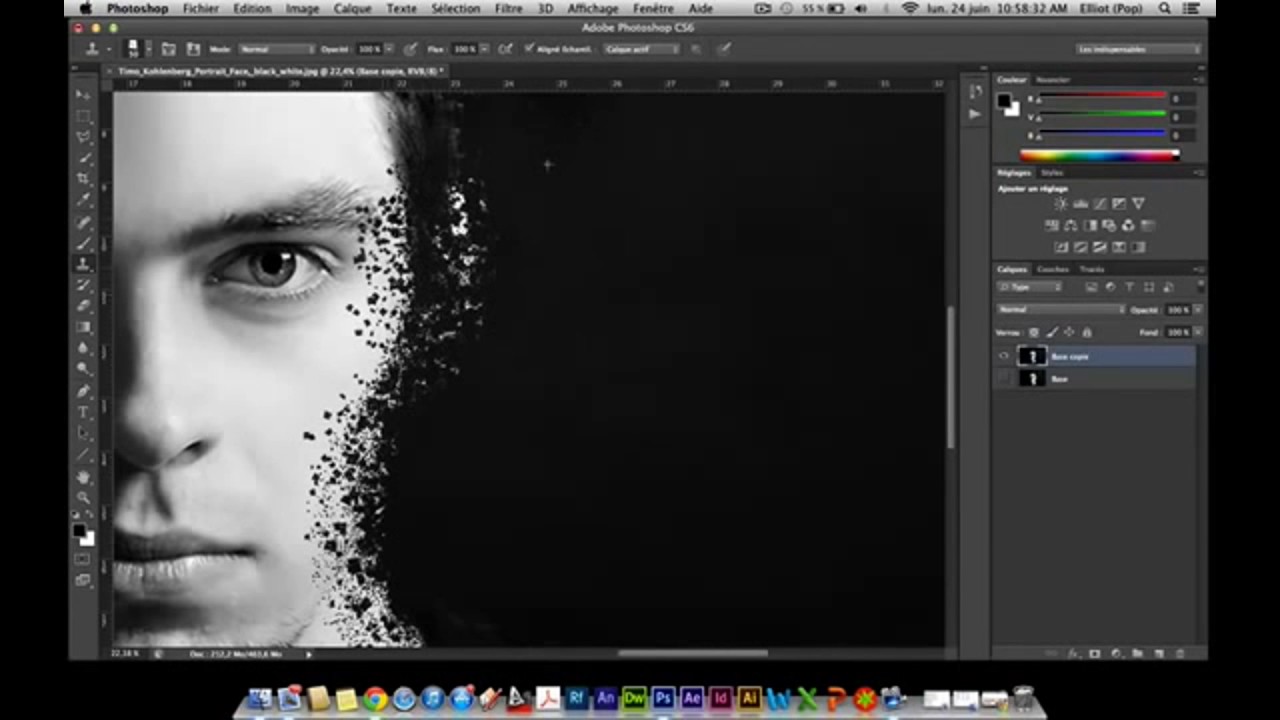Click the Base copie layer thumbnail
This screenshot has width=1280, height=720.
(1032, 356)
